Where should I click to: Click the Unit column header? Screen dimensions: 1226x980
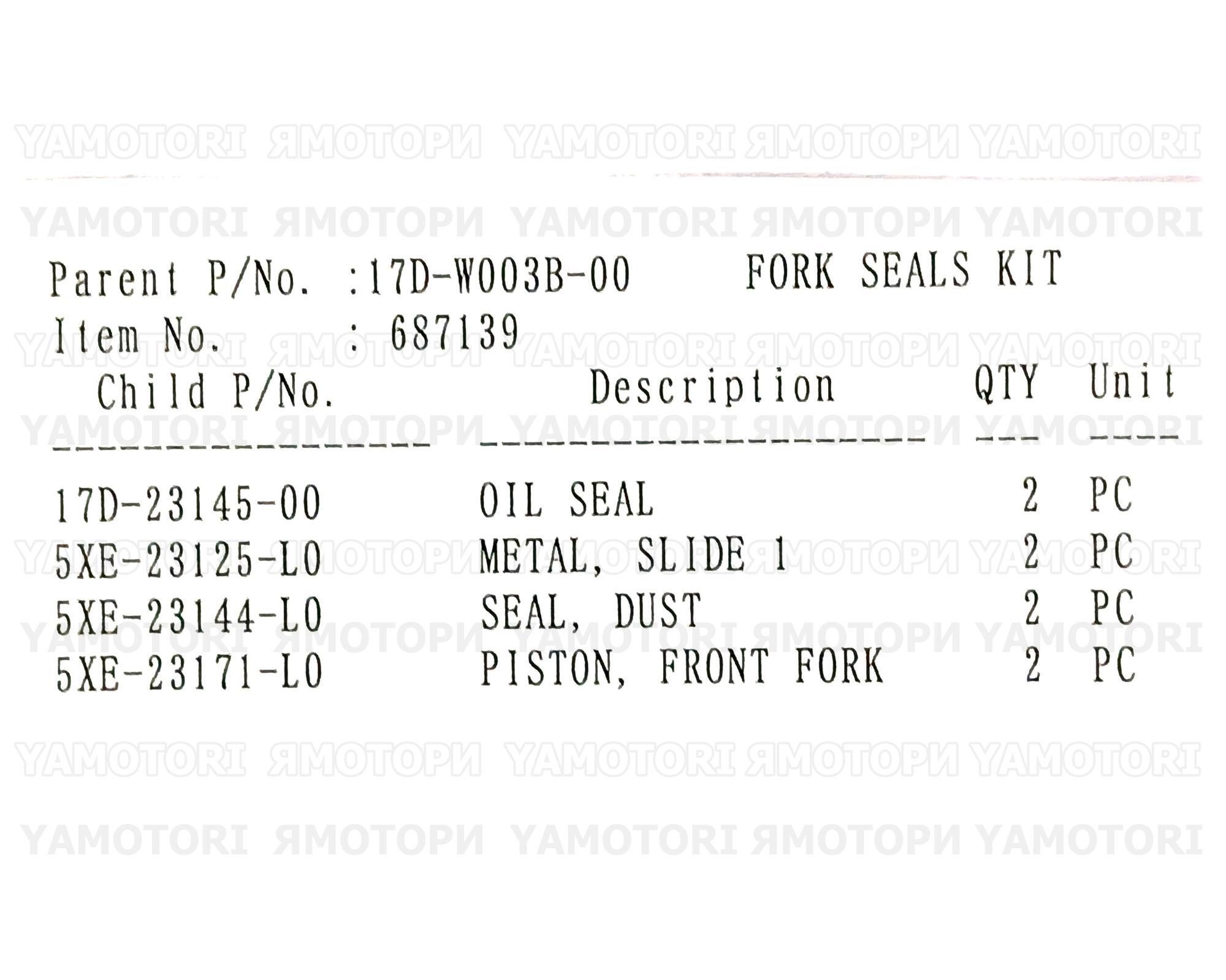pos(1132,382)
